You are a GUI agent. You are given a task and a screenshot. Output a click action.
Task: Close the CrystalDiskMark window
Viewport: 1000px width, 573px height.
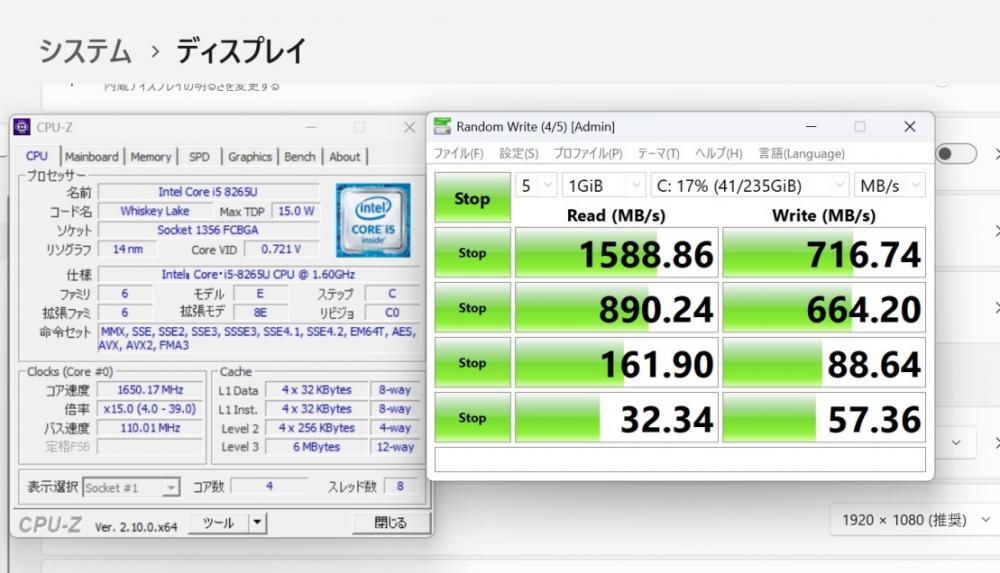tap(910, 127)
